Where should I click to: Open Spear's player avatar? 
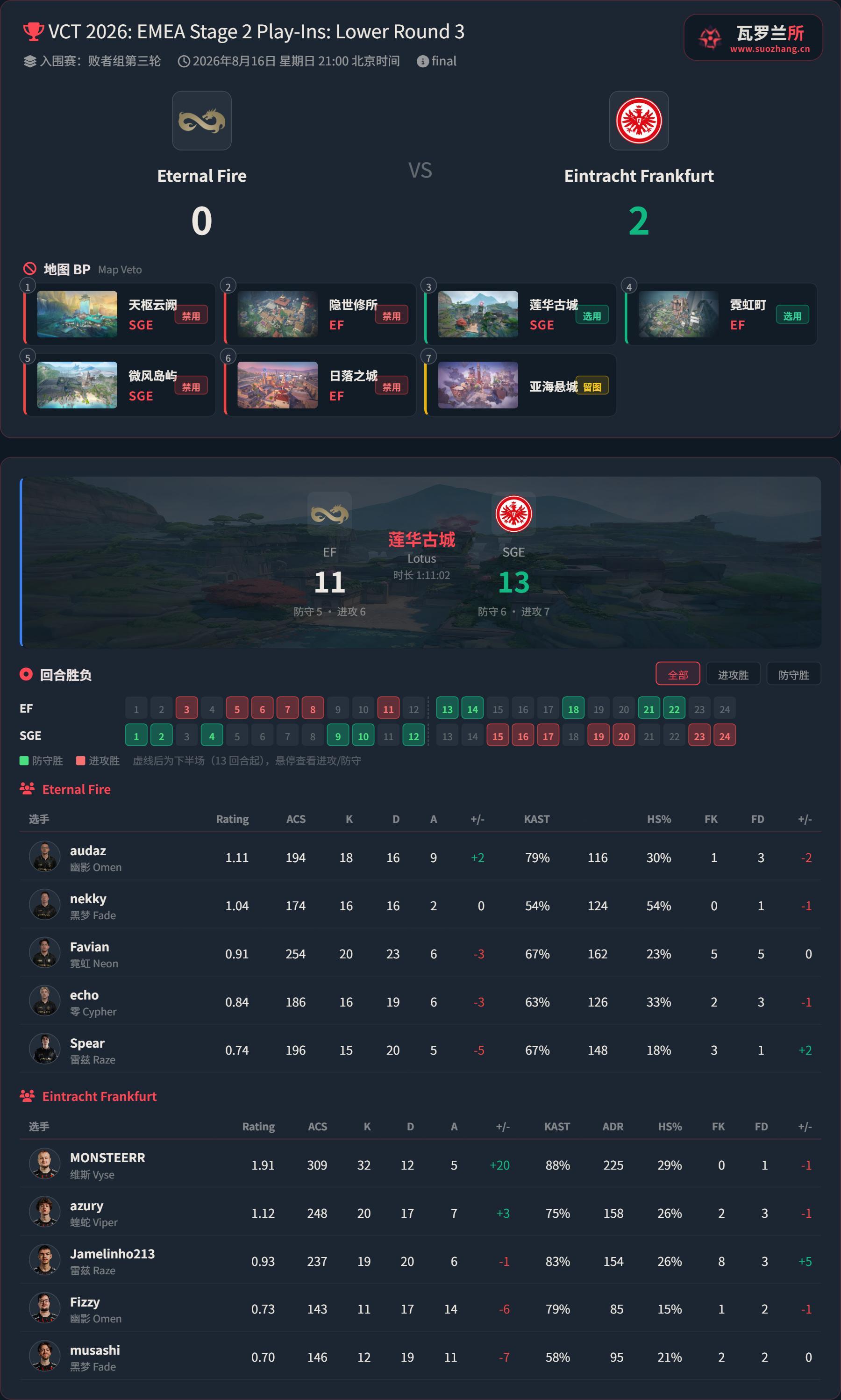click(45, 1049)
